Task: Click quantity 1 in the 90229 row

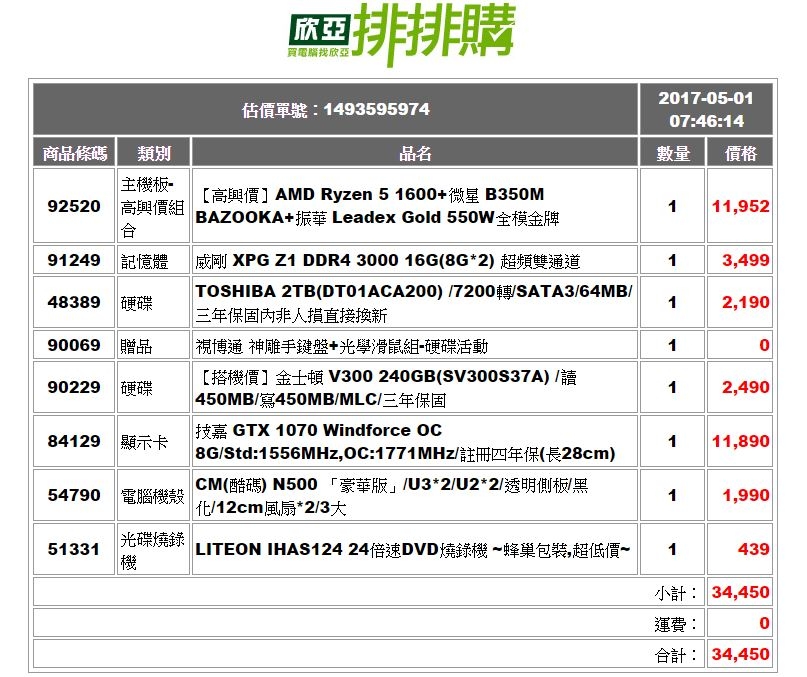Action: coord(672,388)
